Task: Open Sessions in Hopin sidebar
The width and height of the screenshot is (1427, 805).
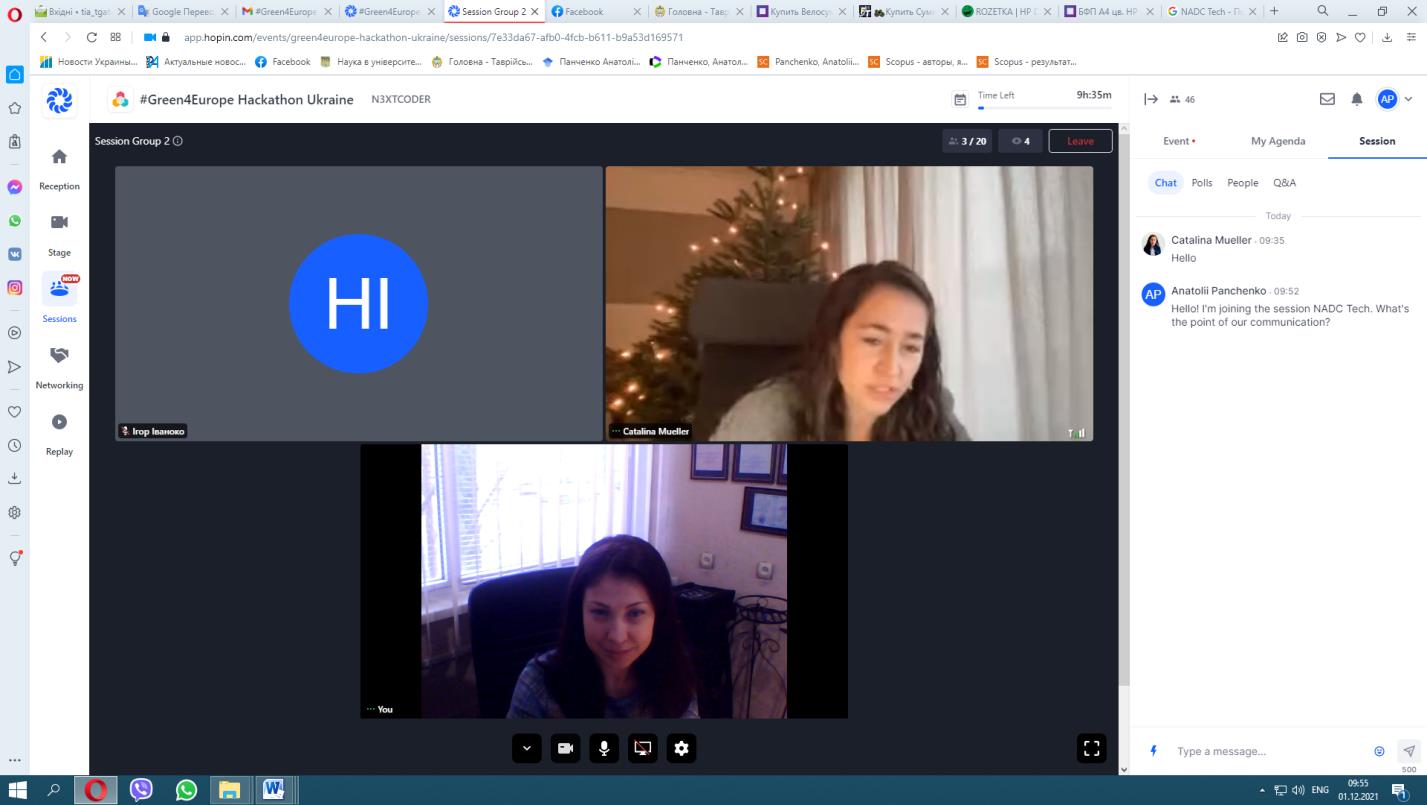Action: [59, 299]
